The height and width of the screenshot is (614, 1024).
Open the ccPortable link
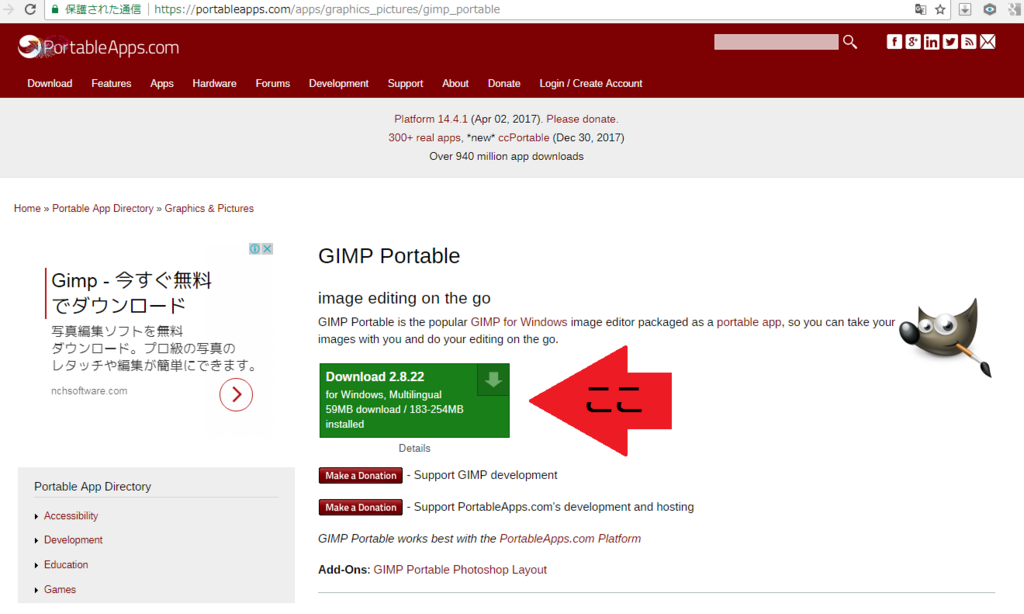coord(523,138)
